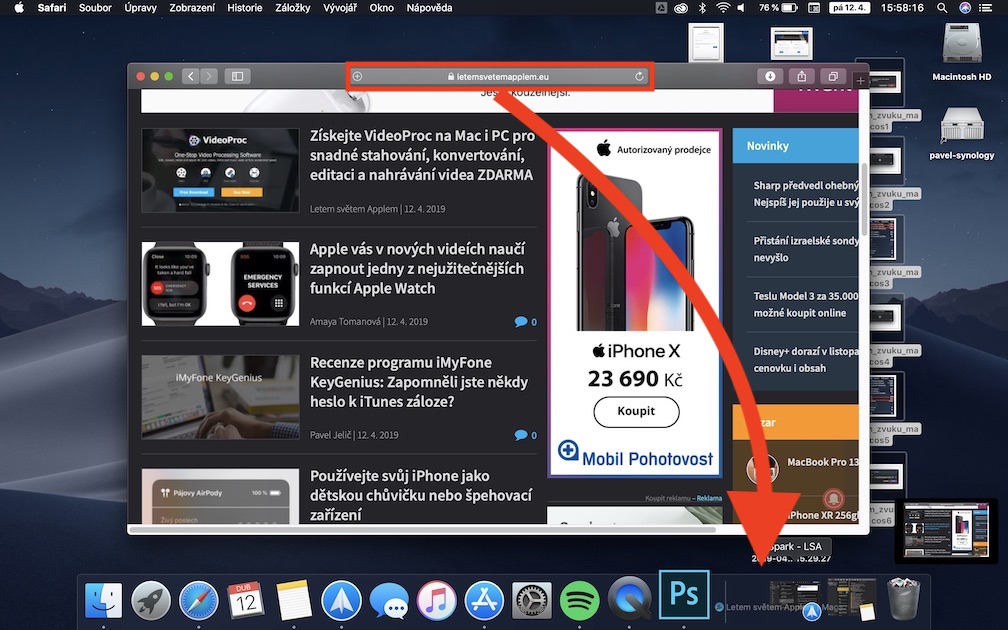The image size is (1008, 630).
Task: Toggle the Safari sidebar button
Action: pos(237,76)
